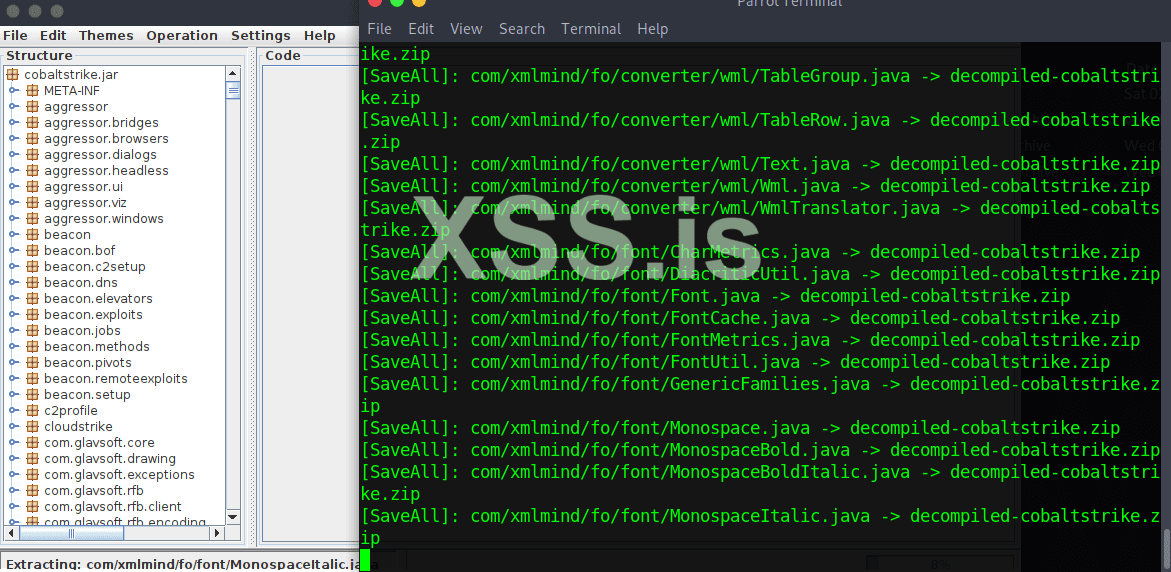Click the beacon package icon

coord(31,234)
